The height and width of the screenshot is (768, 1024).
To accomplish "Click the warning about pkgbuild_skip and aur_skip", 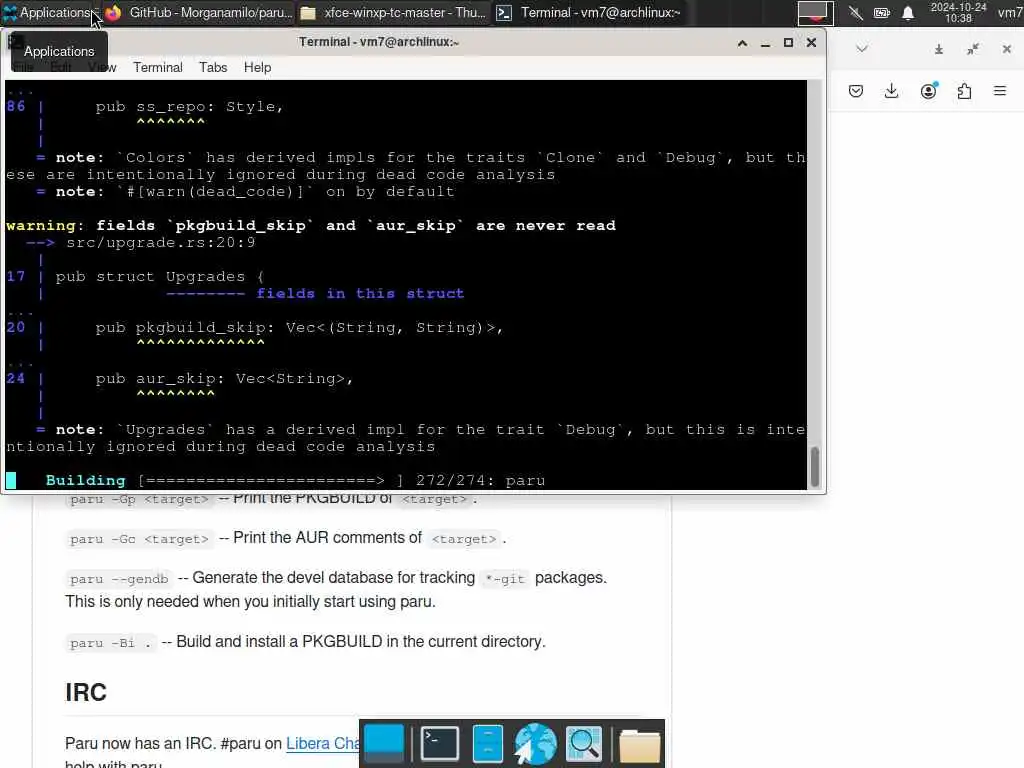I will [311, 226].
